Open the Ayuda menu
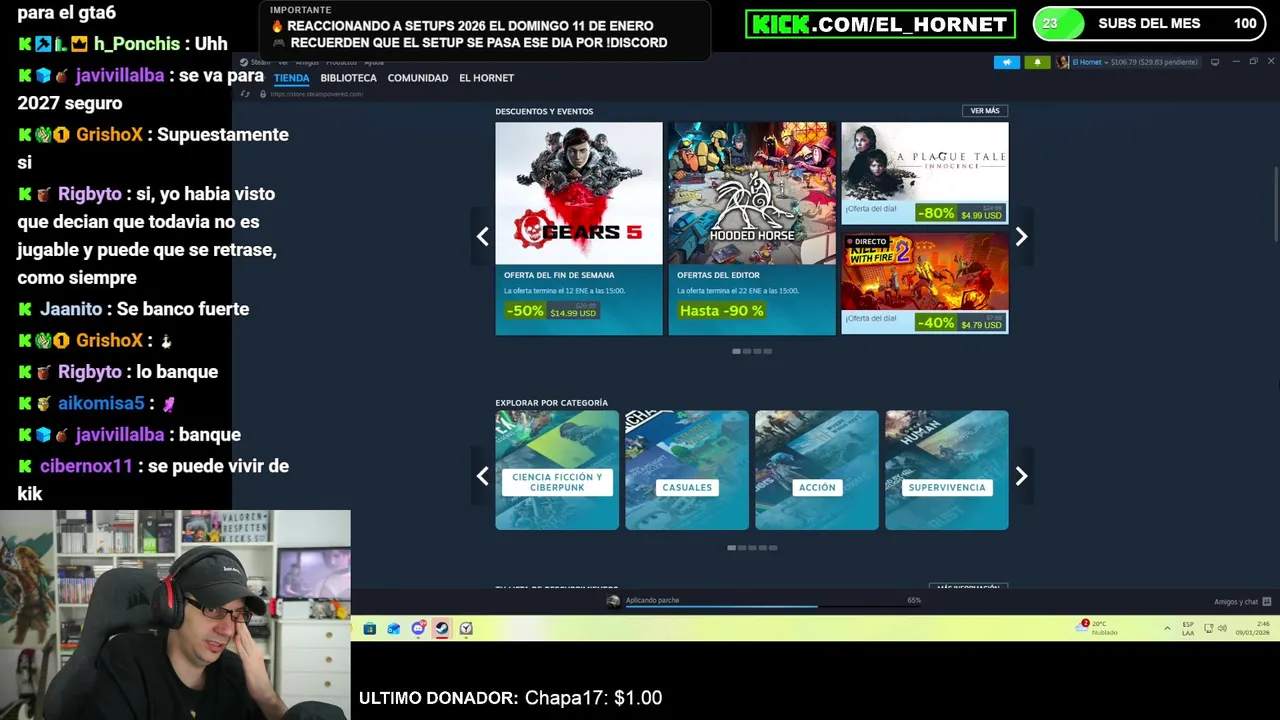This screenshot has height=720, width=1280. pos(373,62)
